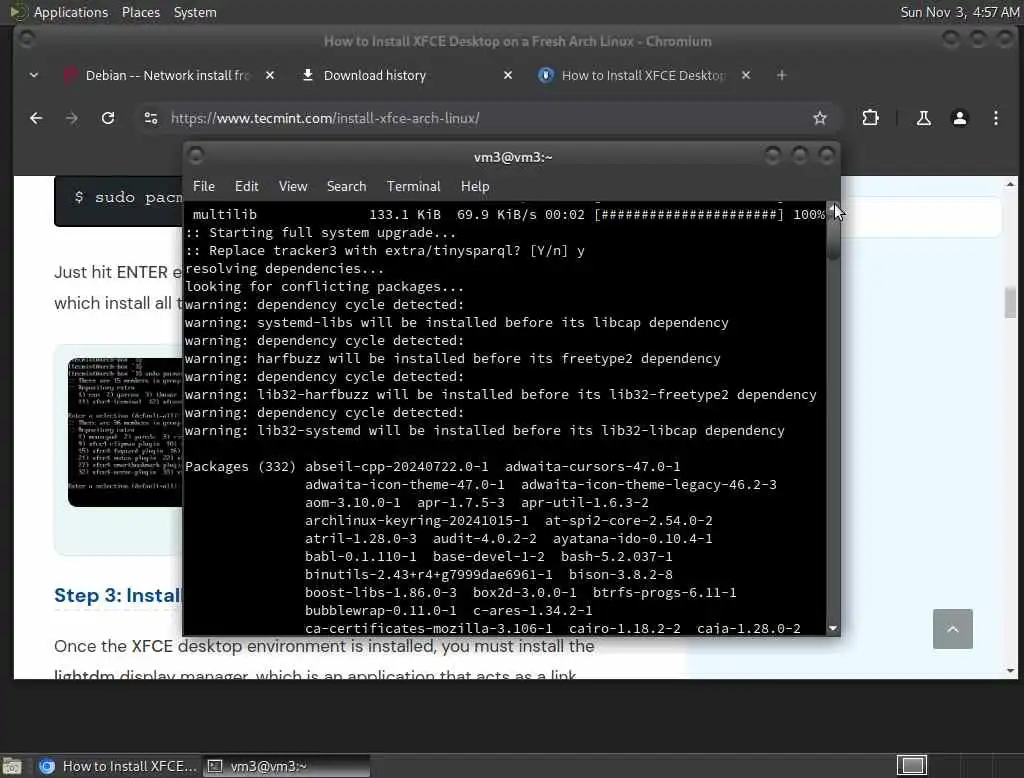The width and height of the screenshot is (1024, 778).
Task: Click Chromium window menu button in titlebar
Action: [26, 40]
